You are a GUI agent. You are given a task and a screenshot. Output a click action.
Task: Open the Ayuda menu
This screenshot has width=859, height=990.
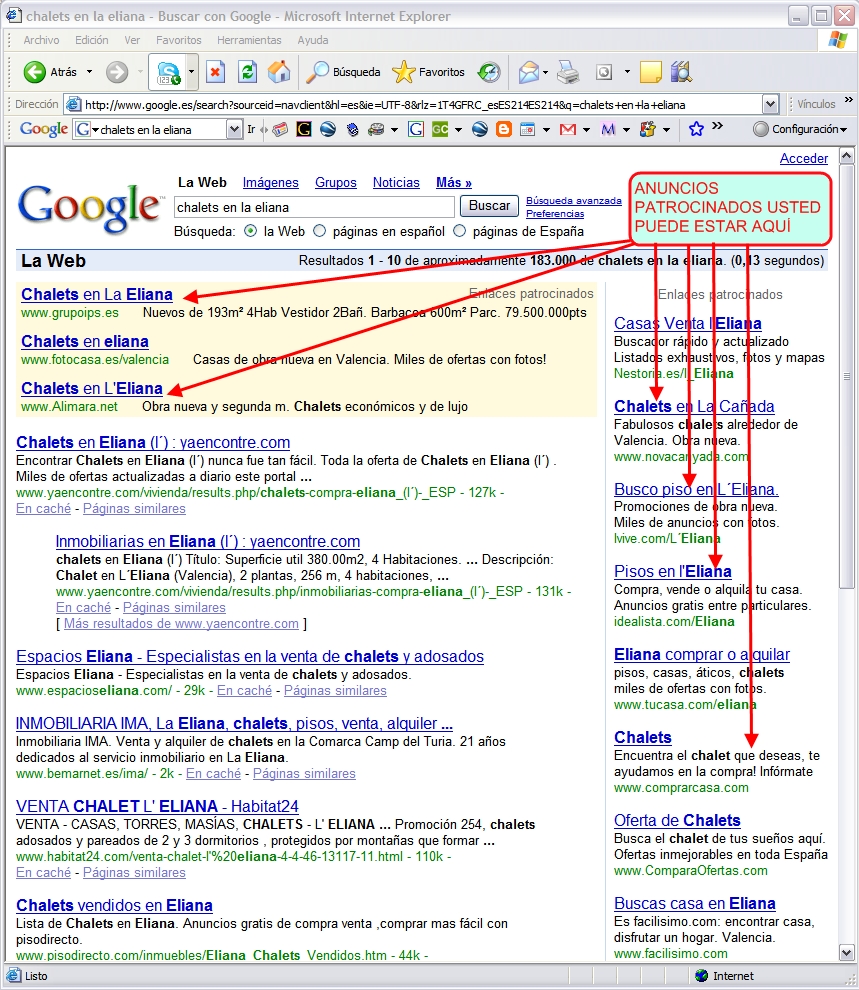(x=313, y=40)
